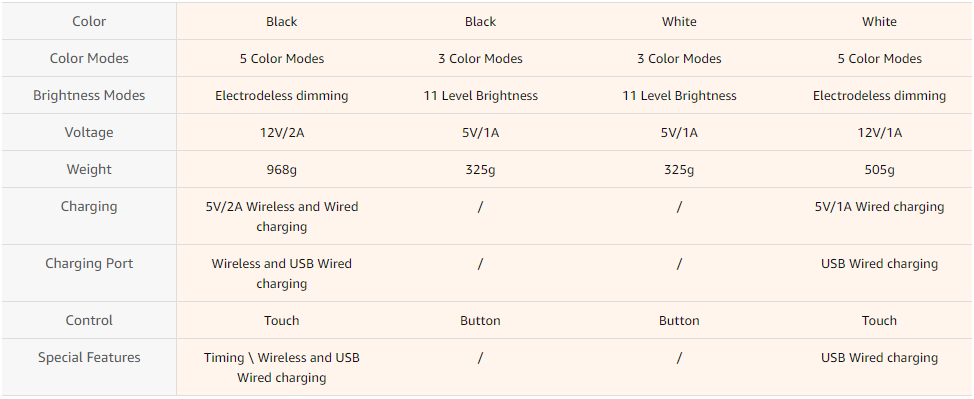Screen dimensions: 974x399
Task: Click the first 5 Color Modes cell
Action: [x=281, y=58]
